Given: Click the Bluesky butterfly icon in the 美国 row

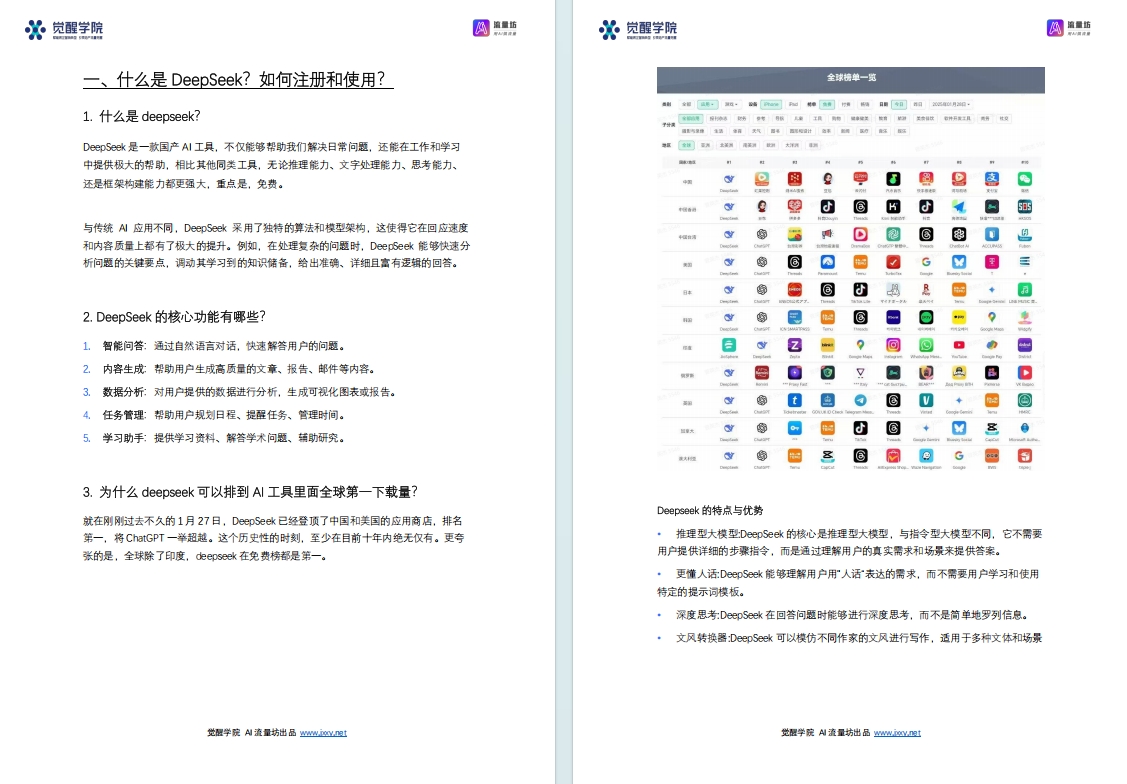Looking at the screenshot, I should pyautogui.click(x=959, y=262).
